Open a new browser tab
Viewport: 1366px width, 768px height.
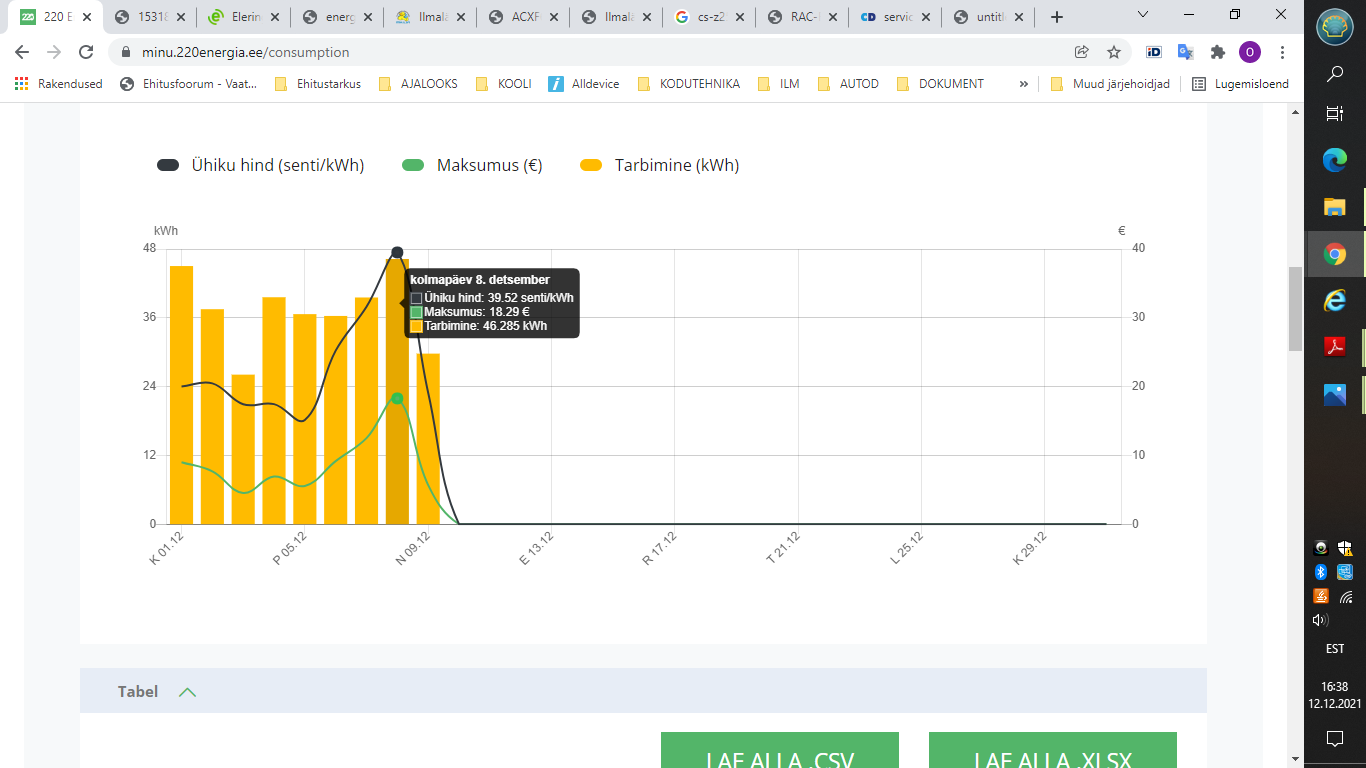click(1057, 17)
